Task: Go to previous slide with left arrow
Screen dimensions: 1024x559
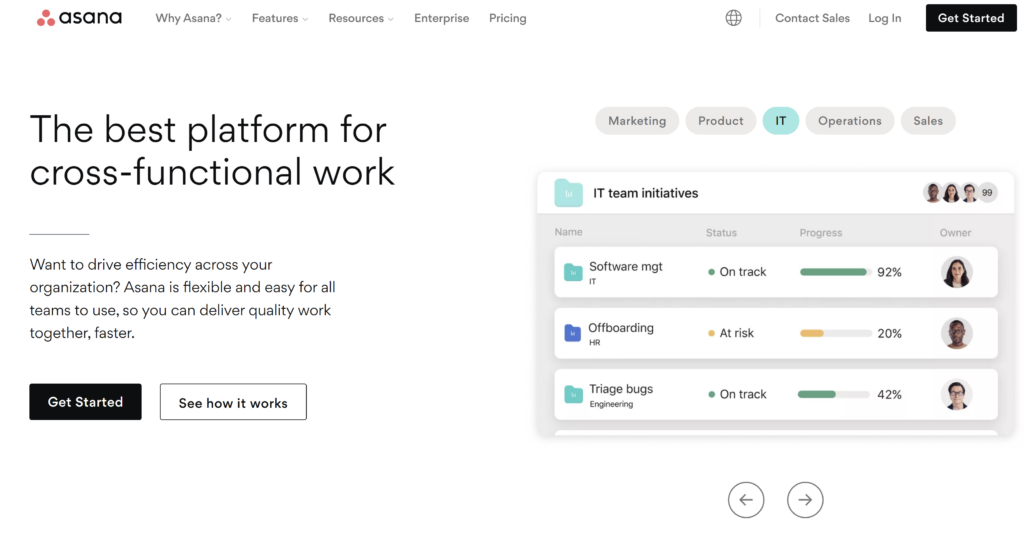Action: click(x=746, y=500)
